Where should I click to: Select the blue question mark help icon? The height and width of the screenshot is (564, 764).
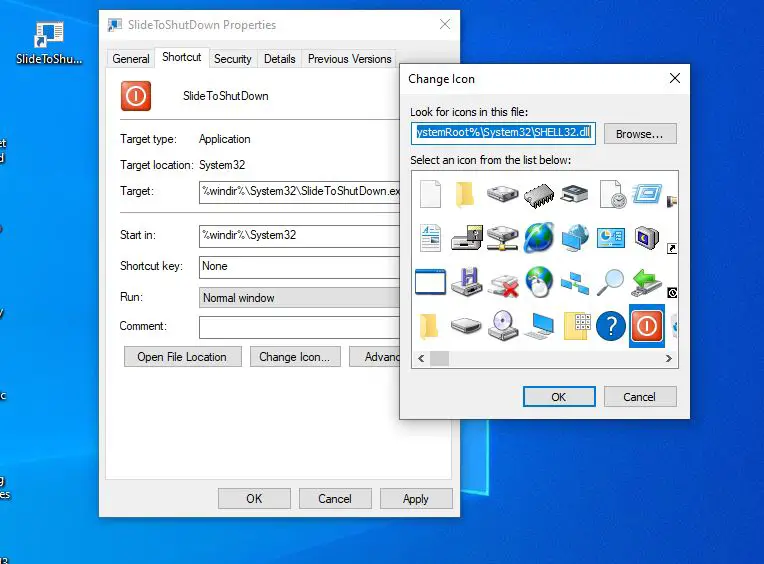pos(611,326)
